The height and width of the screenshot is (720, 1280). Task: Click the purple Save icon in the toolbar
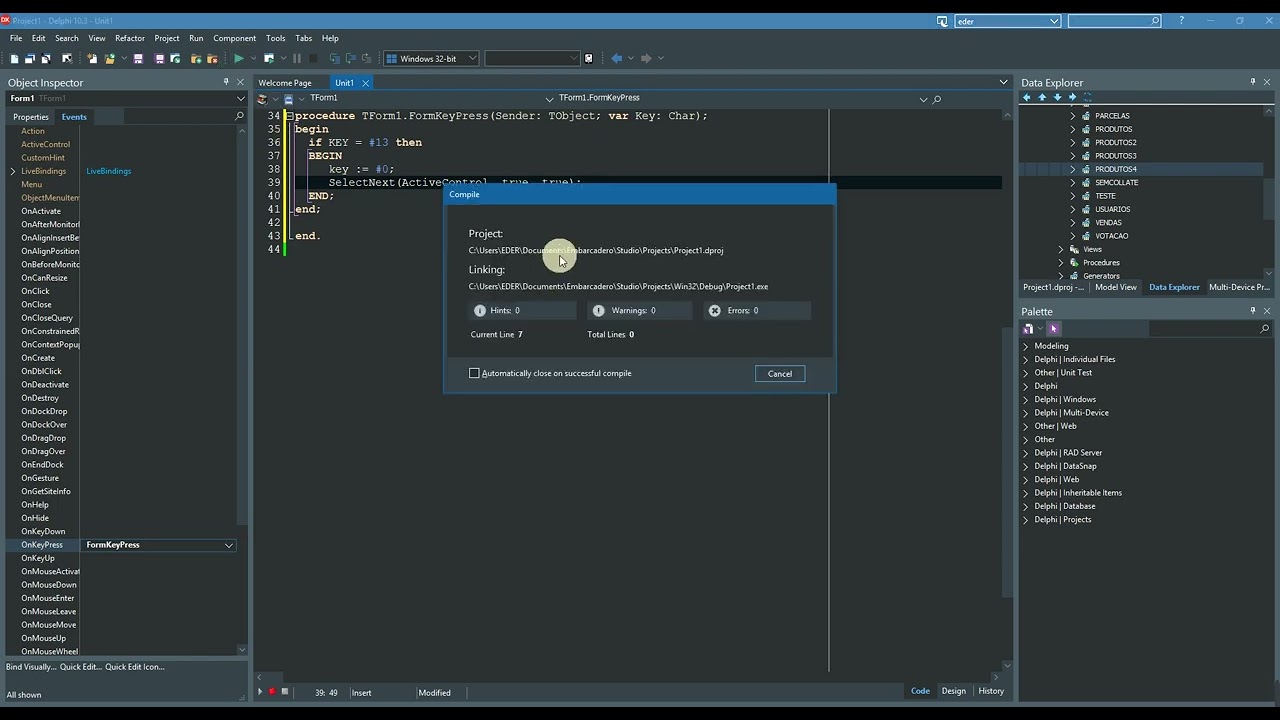tap(138, 58)
